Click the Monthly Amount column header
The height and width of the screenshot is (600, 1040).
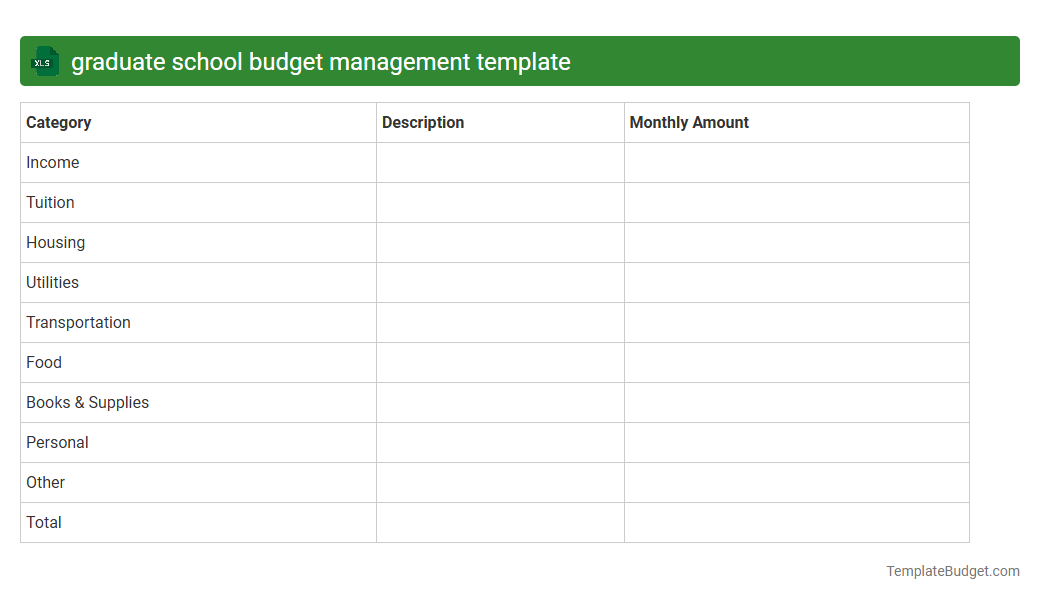tap(688, 122)
